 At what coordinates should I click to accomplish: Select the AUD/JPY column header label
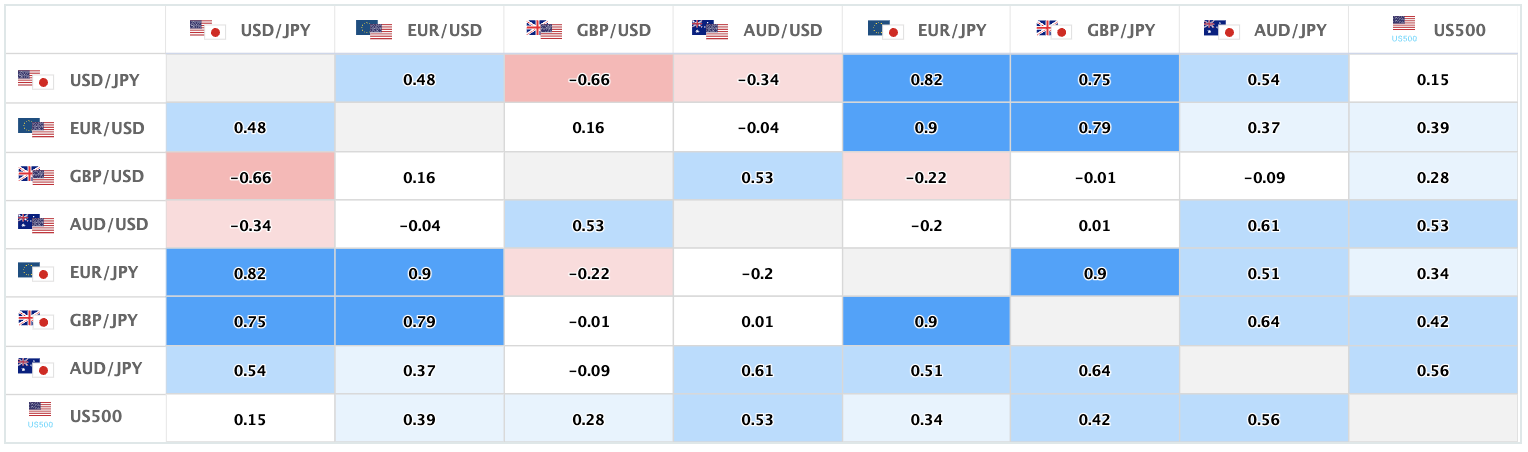(x=1290, y=30)
